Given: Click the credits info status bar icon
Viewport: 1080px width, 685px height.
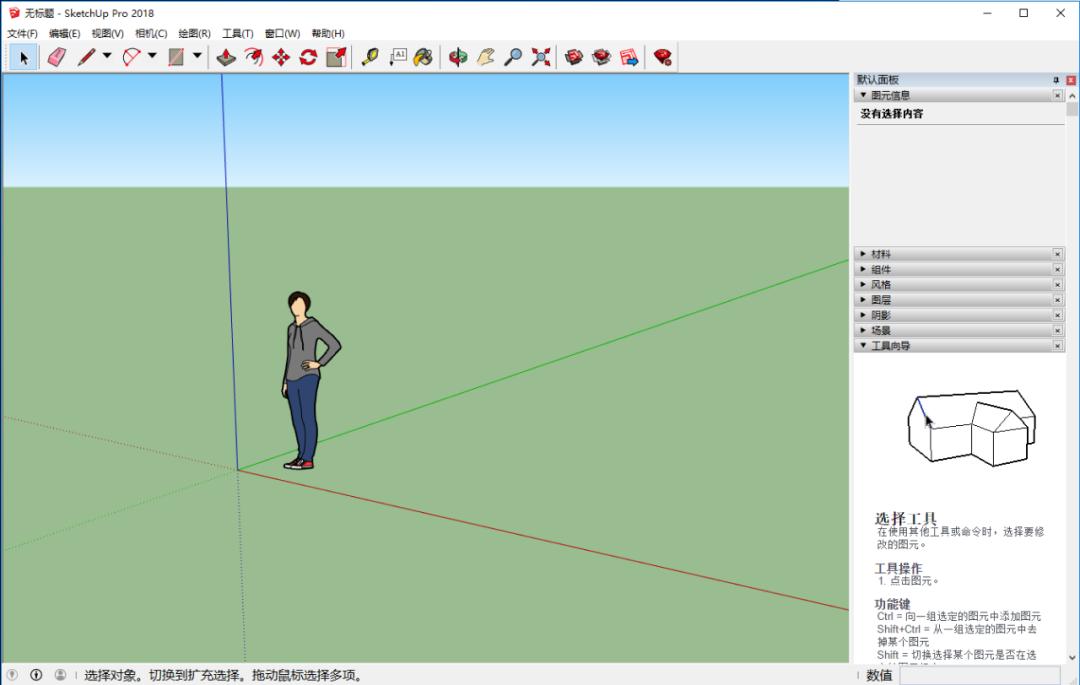Looking at the screenshot, I should pos(36,675).
